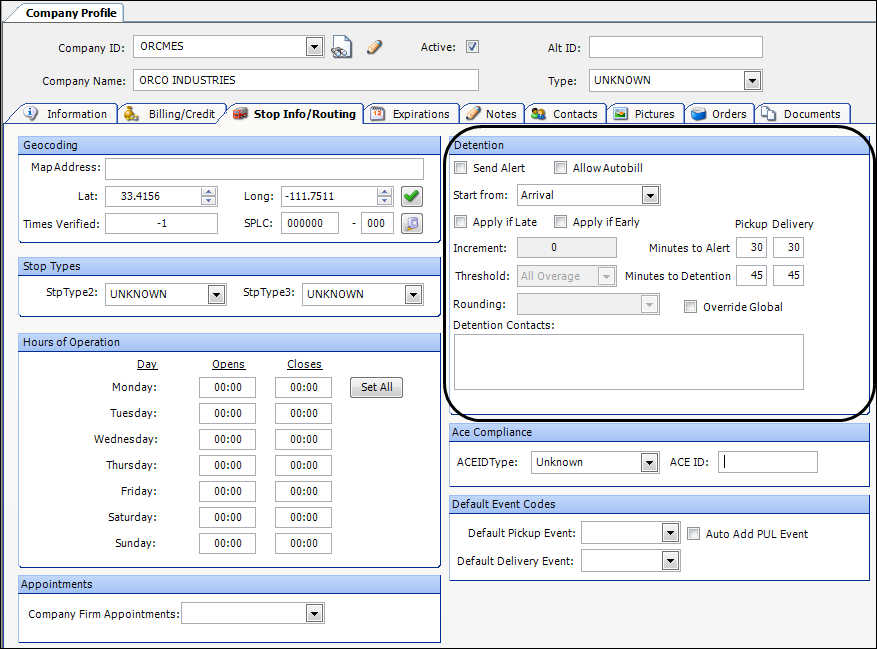Expand the Start from dropdown
Image resolution: width=877 pixels, height=649 pixels.
click(x=650, y=195)
